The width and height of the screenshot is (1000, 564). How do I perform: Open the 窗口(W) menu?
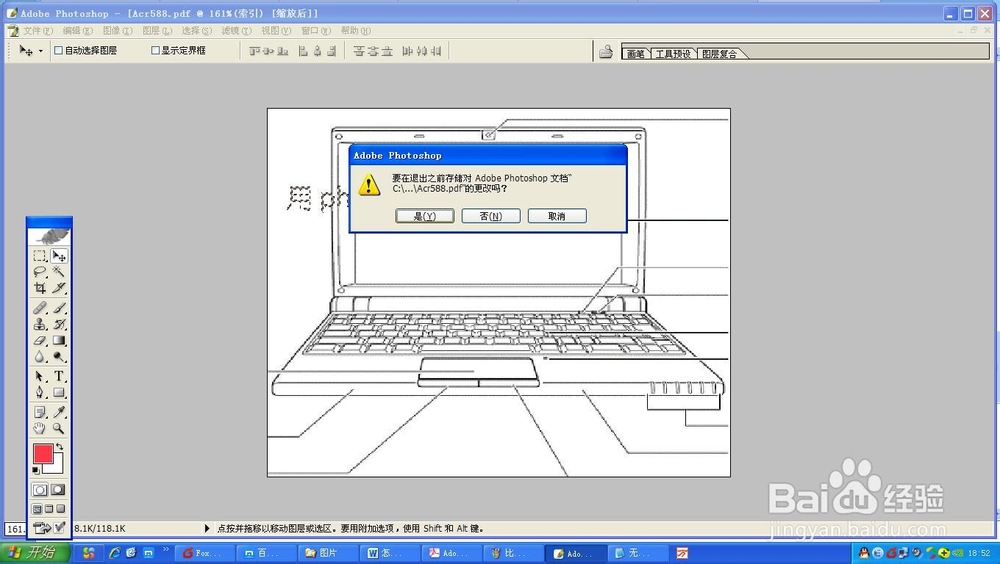[316, 31]
